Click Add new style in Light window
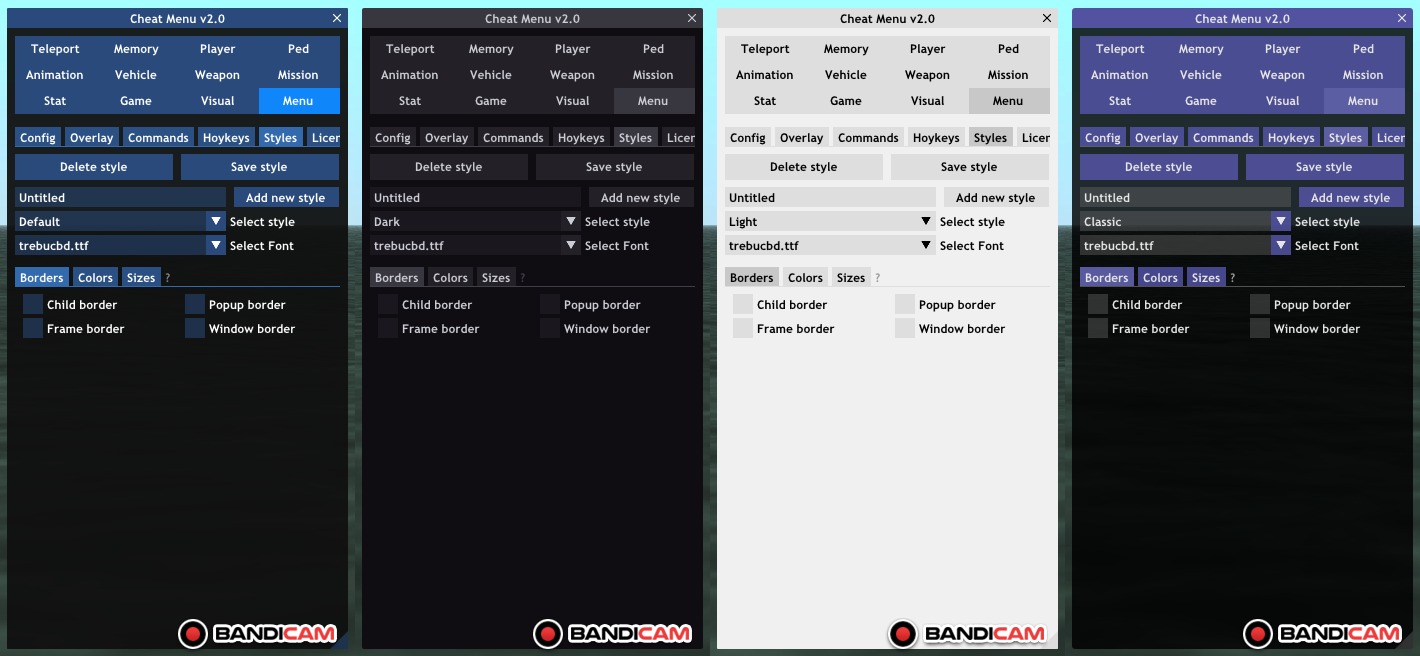1420x656 pixels. click(x=995, y=197)
